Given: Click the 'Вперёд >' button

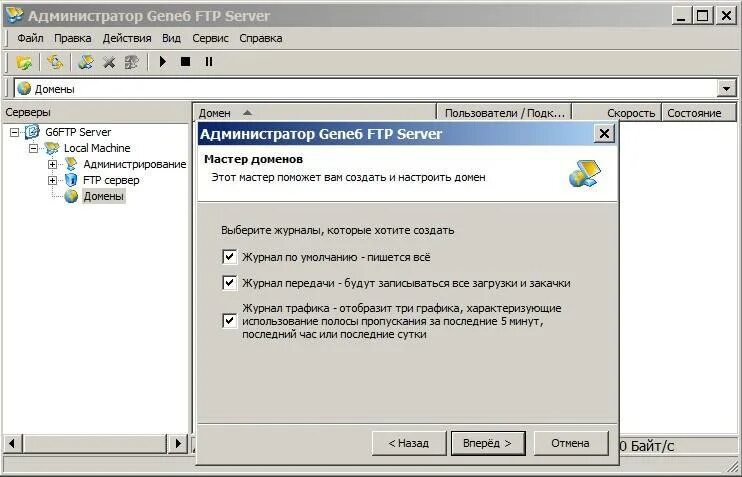Looking at the screenshot, I should [488, 443].
